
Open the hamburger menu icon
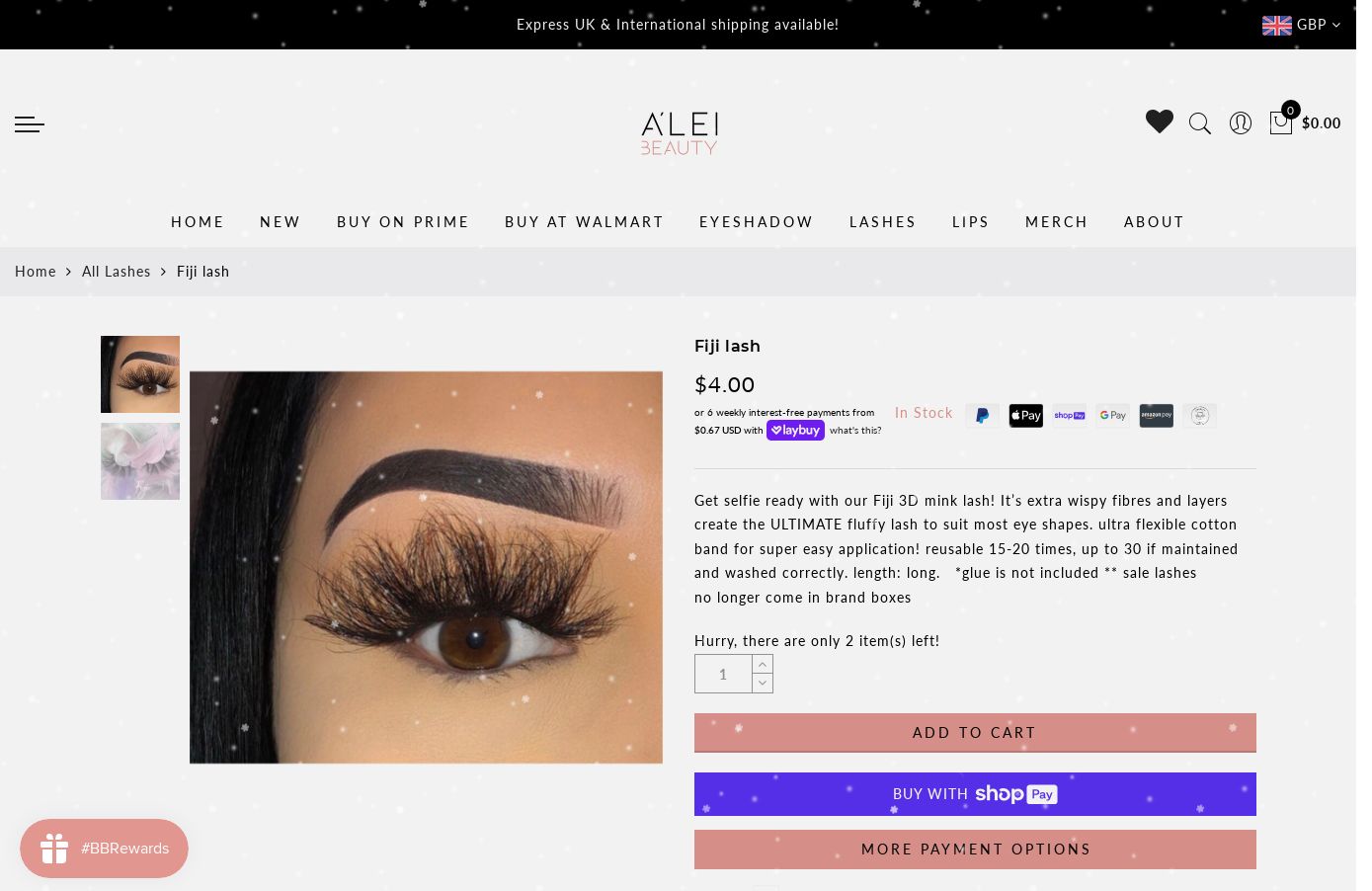click(30, 124)
